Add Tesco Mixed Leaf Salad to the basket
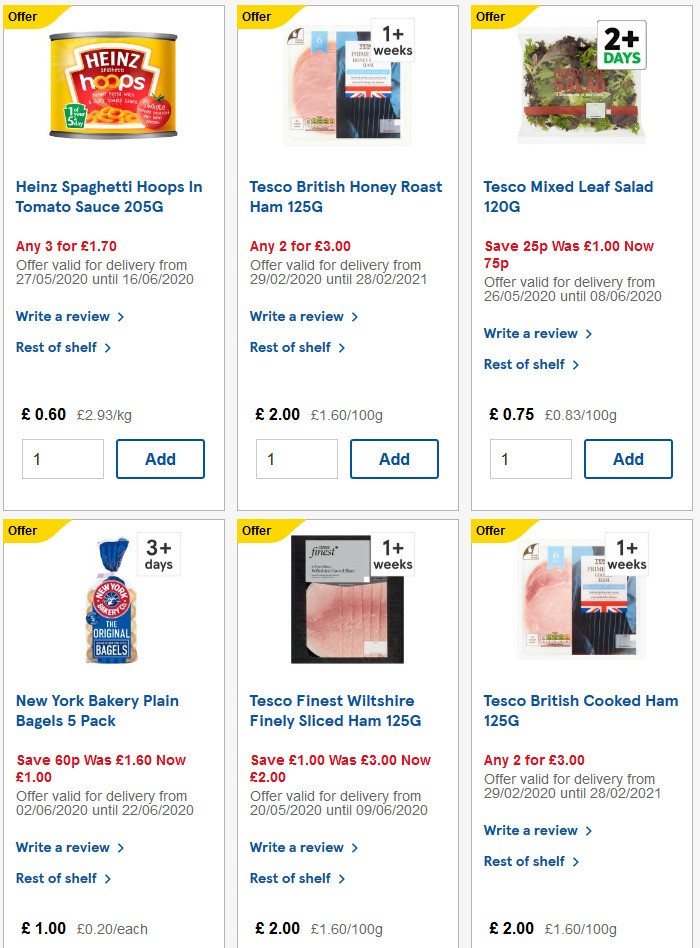Image resolution: width=700 pixels, height=948 pixels. tap(627, 459)
